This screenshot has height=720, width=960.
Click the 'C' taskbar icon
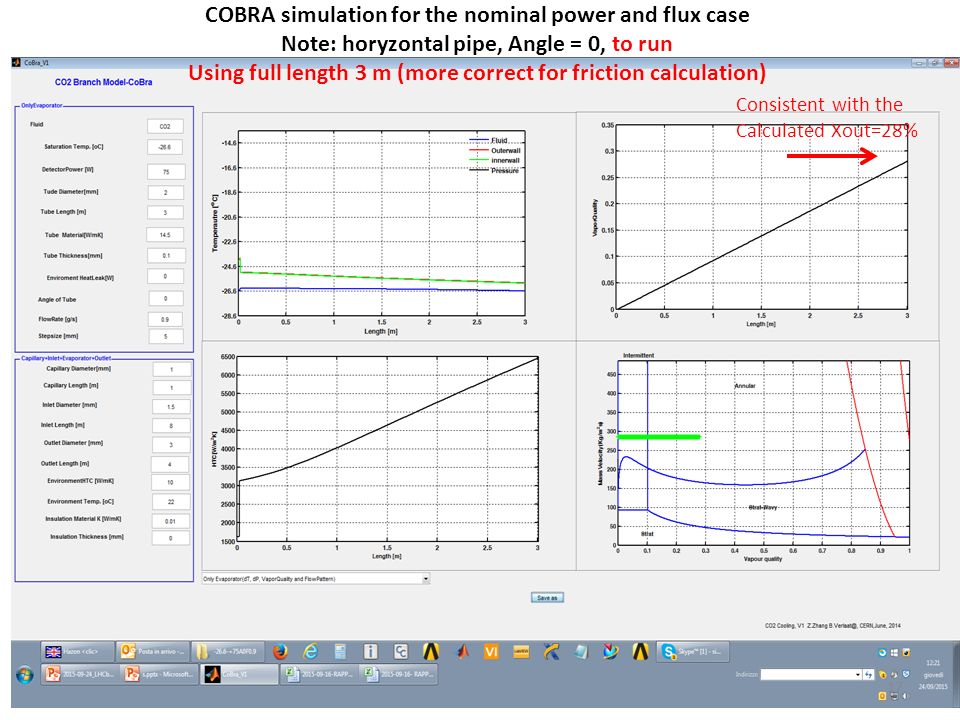pos(400,652)
